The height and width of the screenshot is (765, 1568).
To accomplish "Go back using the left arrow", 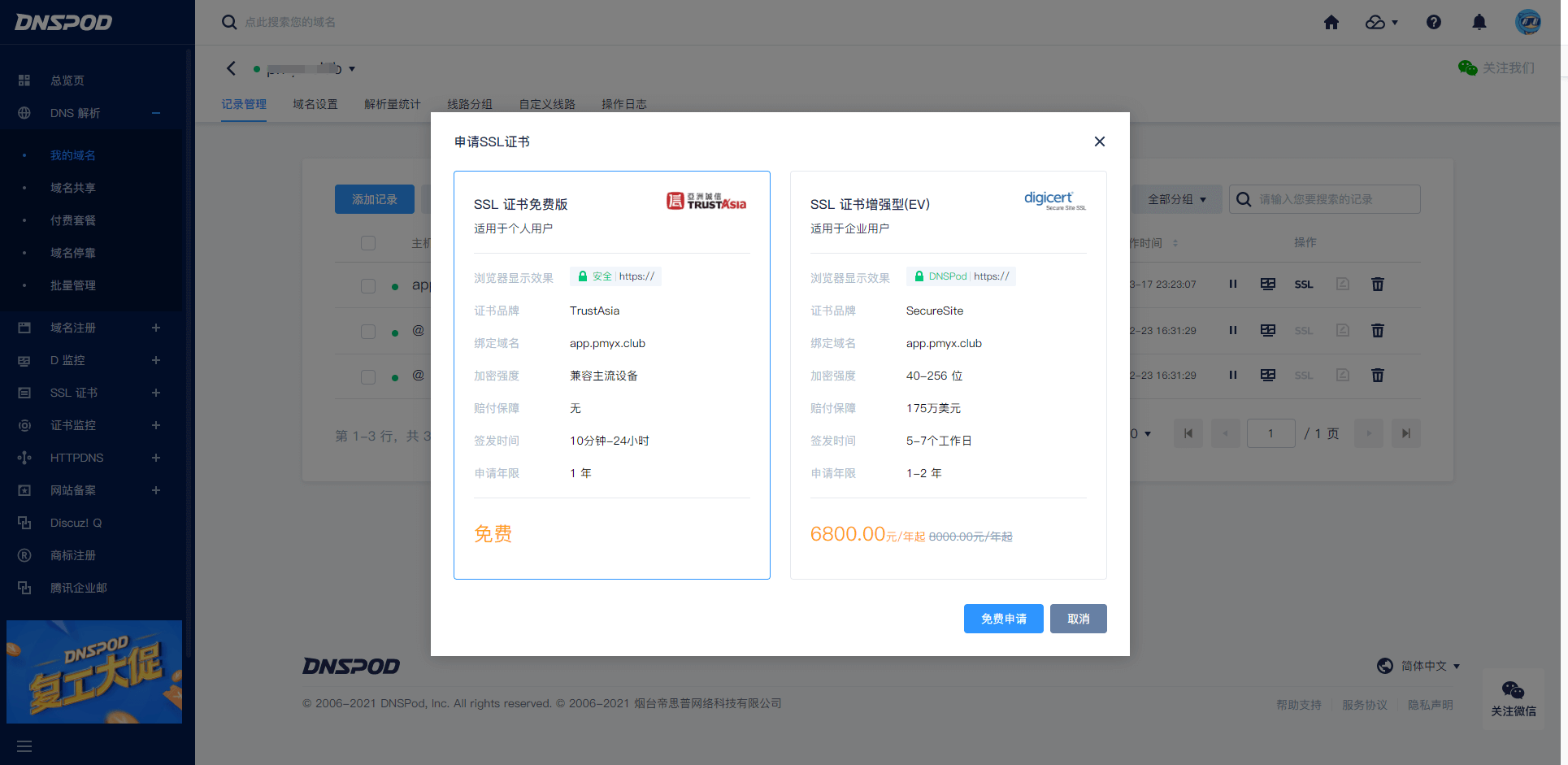I will (232, 68).
